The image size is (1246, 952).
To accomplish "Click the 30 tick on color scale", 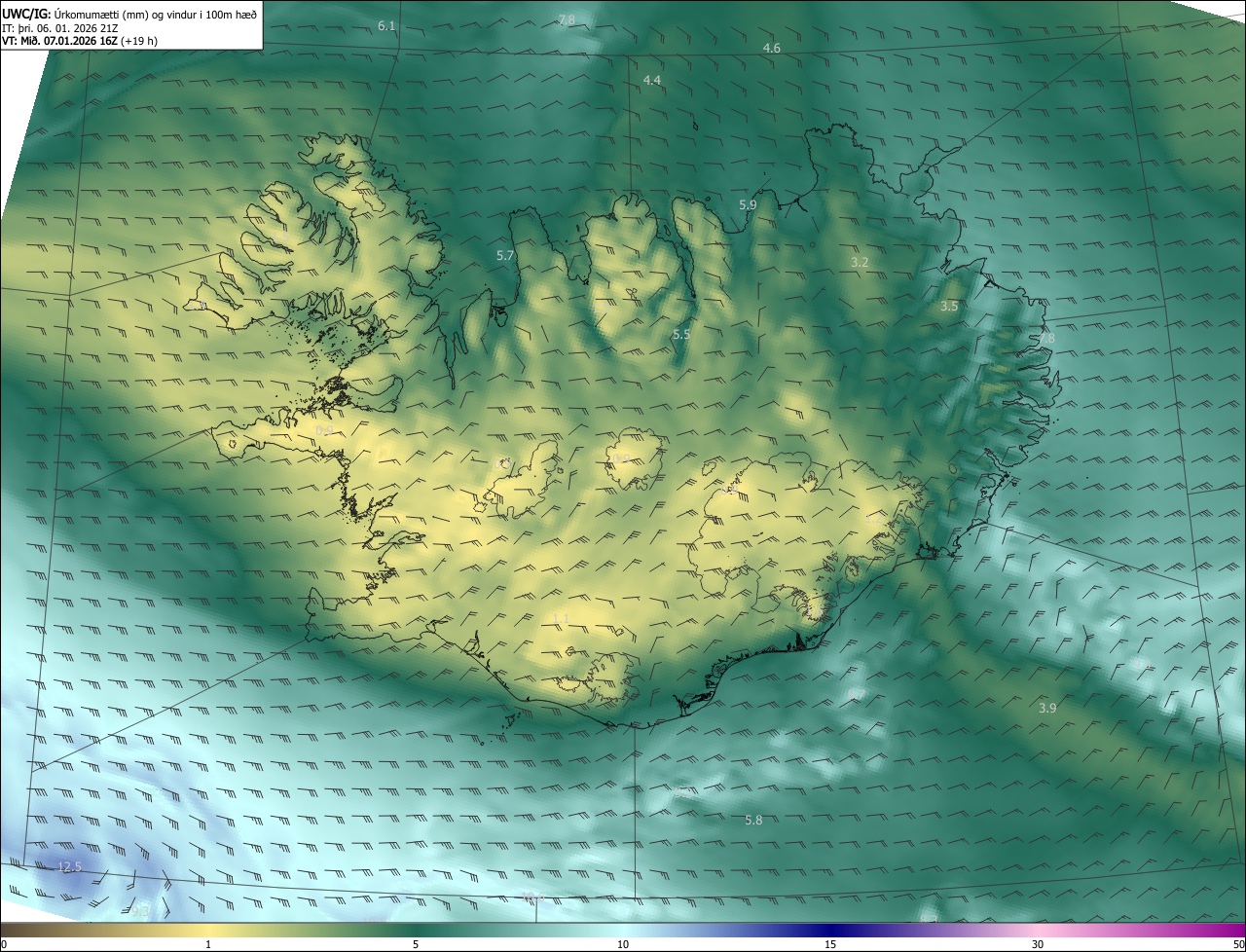I will point(1038,944).
